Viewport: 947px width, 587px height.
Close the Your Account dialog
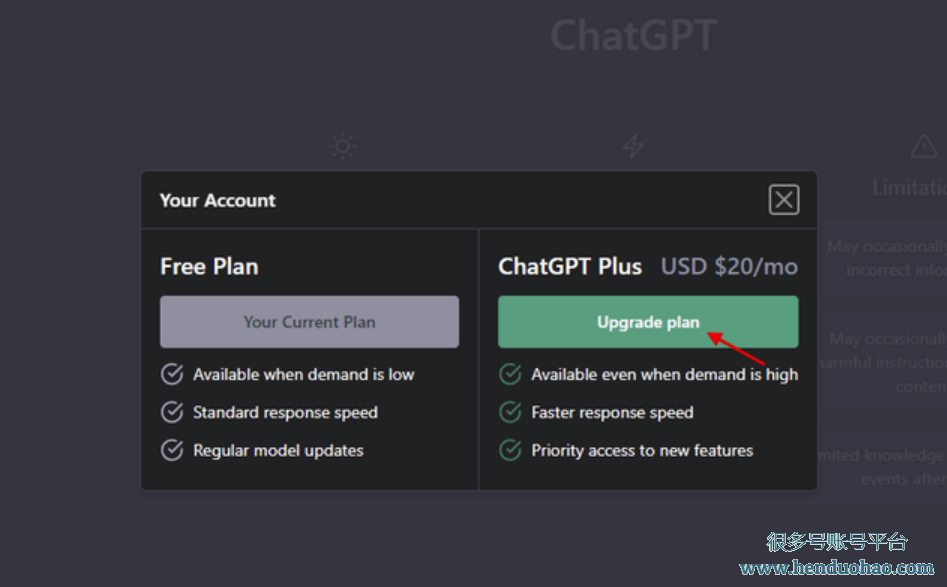coord(784,200)
